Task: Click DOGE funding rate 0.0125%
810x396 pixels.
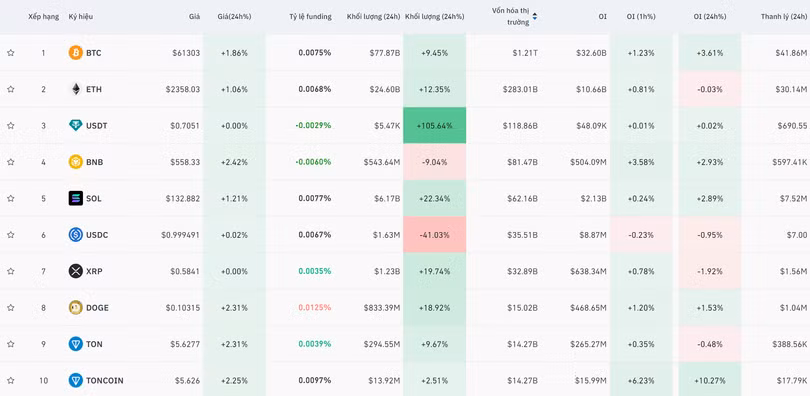Action: coord(315,308)
